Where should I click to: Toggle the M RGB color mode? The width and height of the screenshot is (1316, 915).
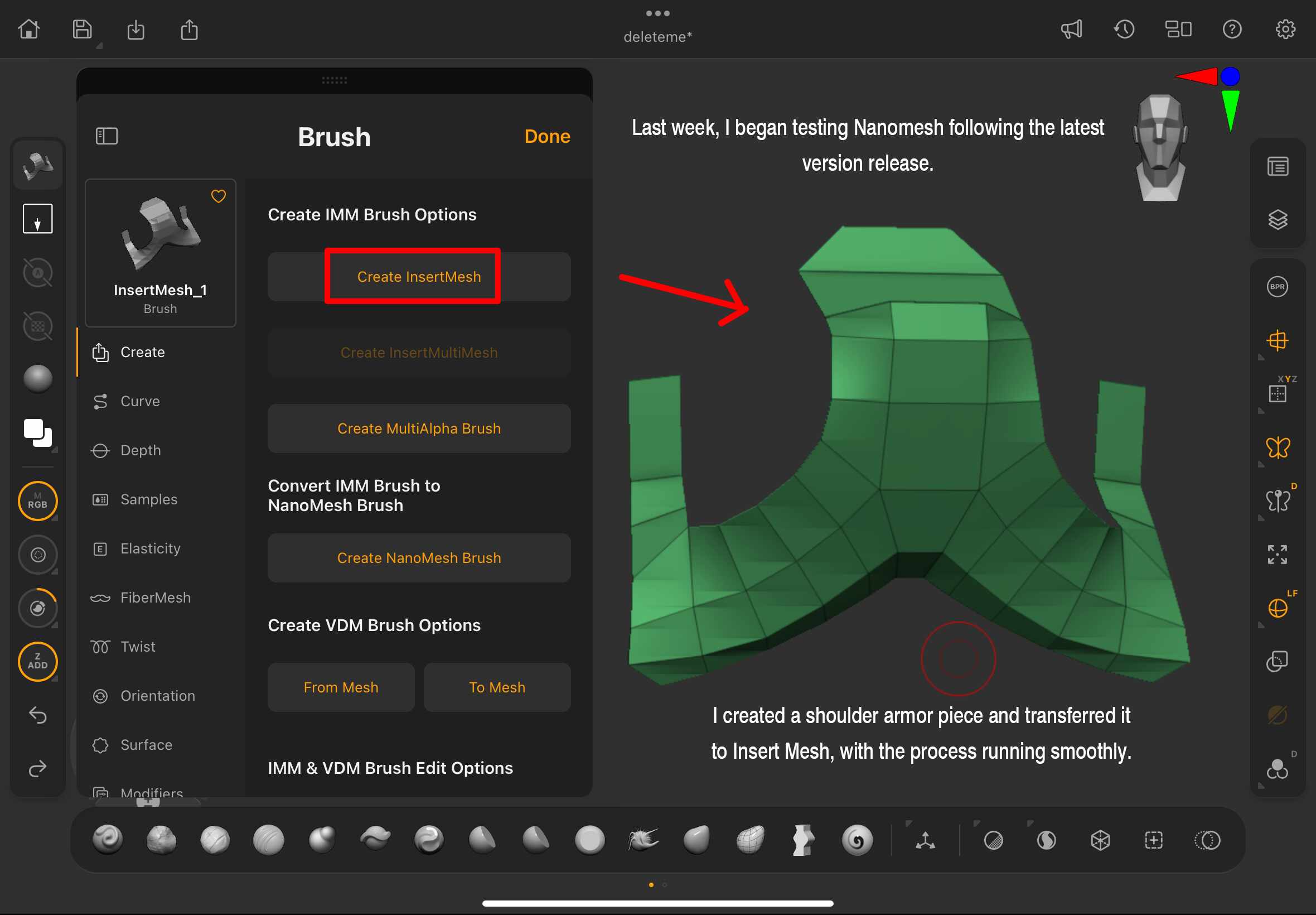click(38, 500)
